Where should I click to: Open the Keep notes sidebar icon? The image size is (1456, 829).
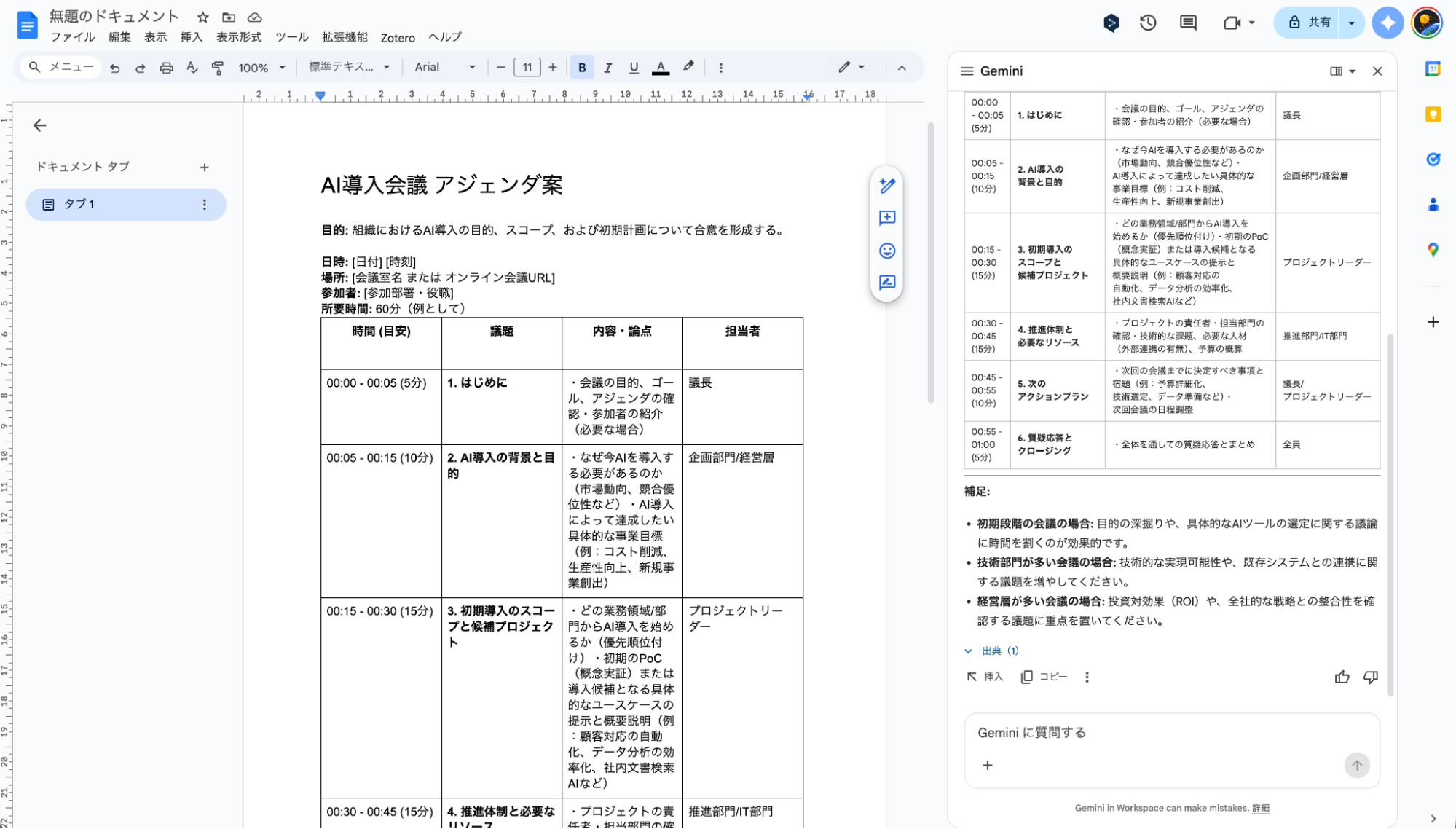point(1433,115)
